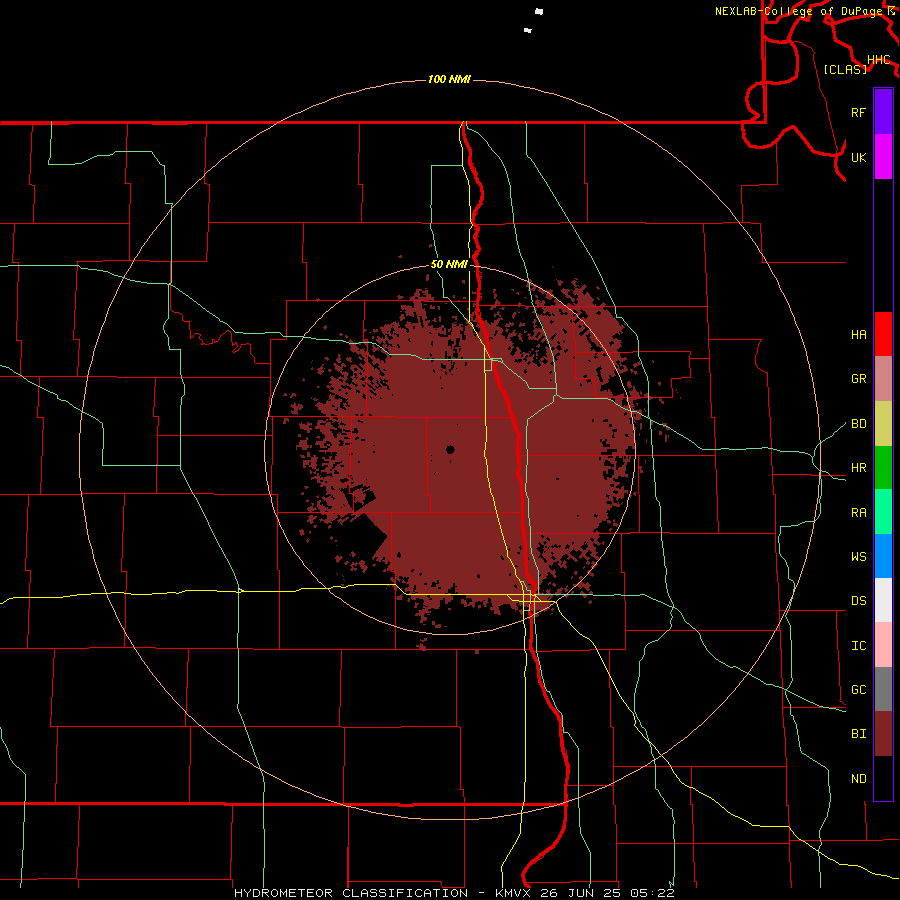Viewport: 900px width, 900px height.
Task: Select the IC light pink legend swatch
Action: click(x=883, y=645)
